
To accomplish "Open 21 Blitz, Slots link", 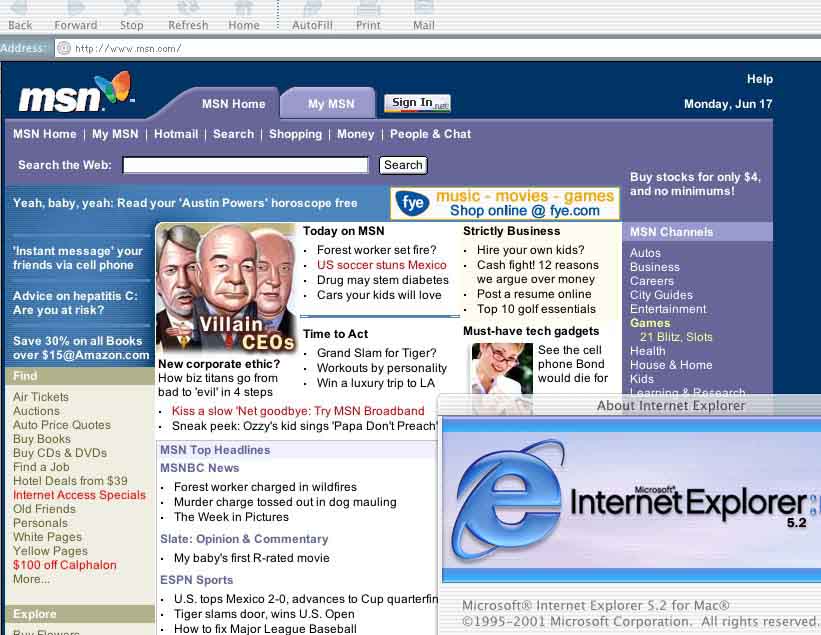I will tap(676, 337).
